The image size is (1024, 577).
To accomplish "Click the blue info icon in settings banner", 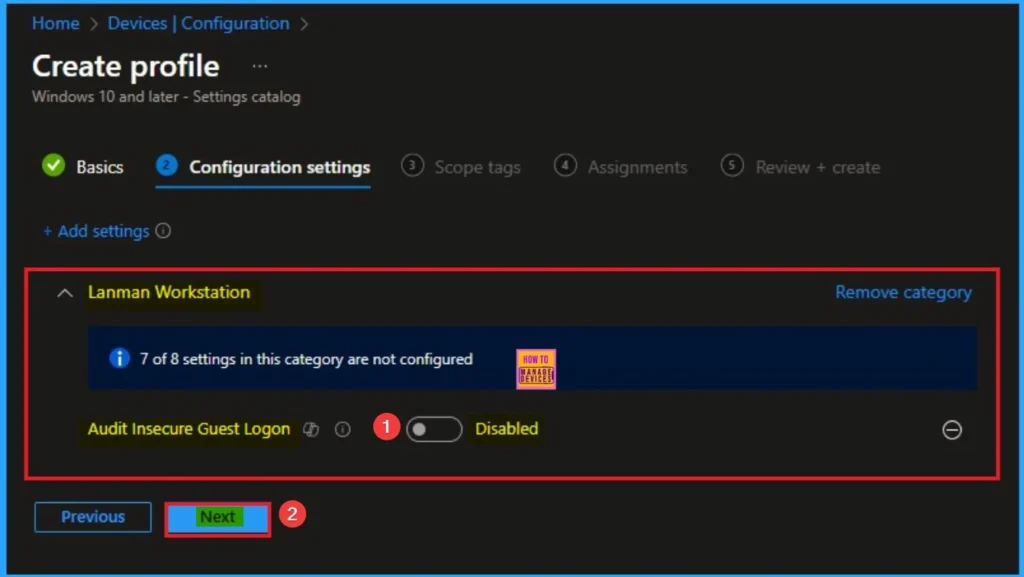I will 120,358.
